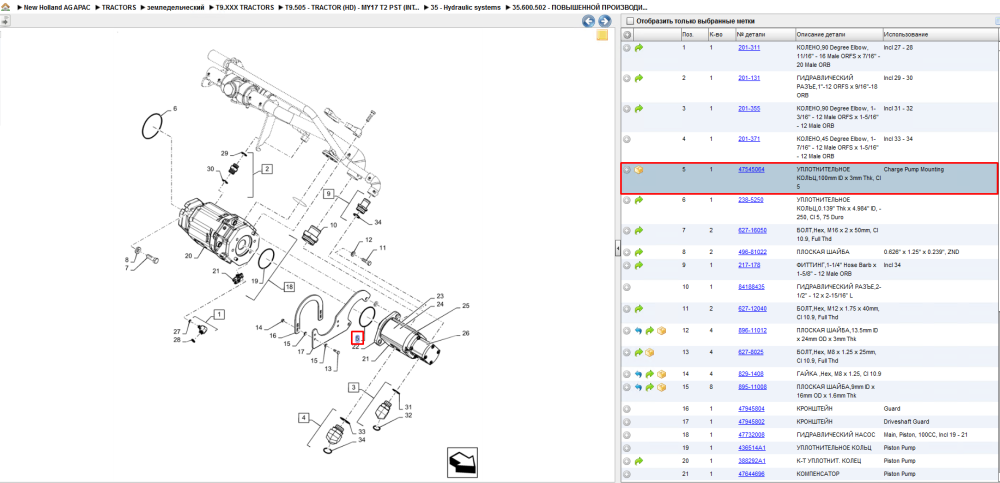Image resolution: width=1000 pixels, height=483 pixels.
Task: Toggle round selector for part 47945802
Action: coord(627,422)
